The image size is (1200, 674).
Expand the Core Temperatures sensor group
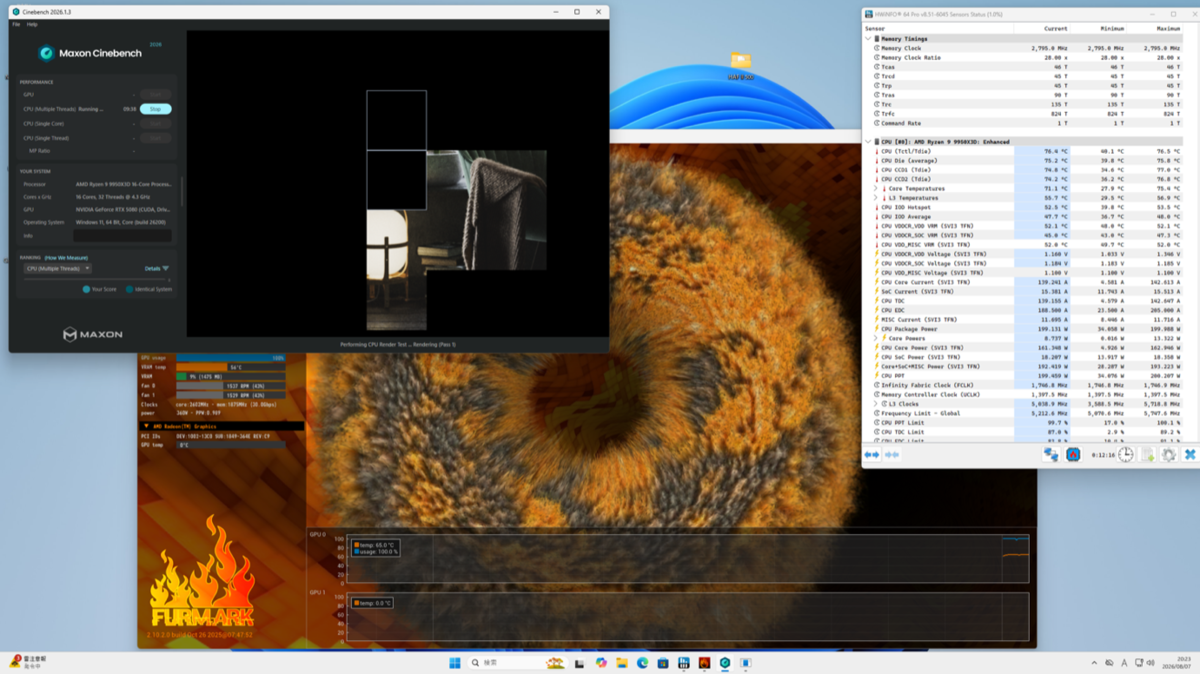click(876, 188)
